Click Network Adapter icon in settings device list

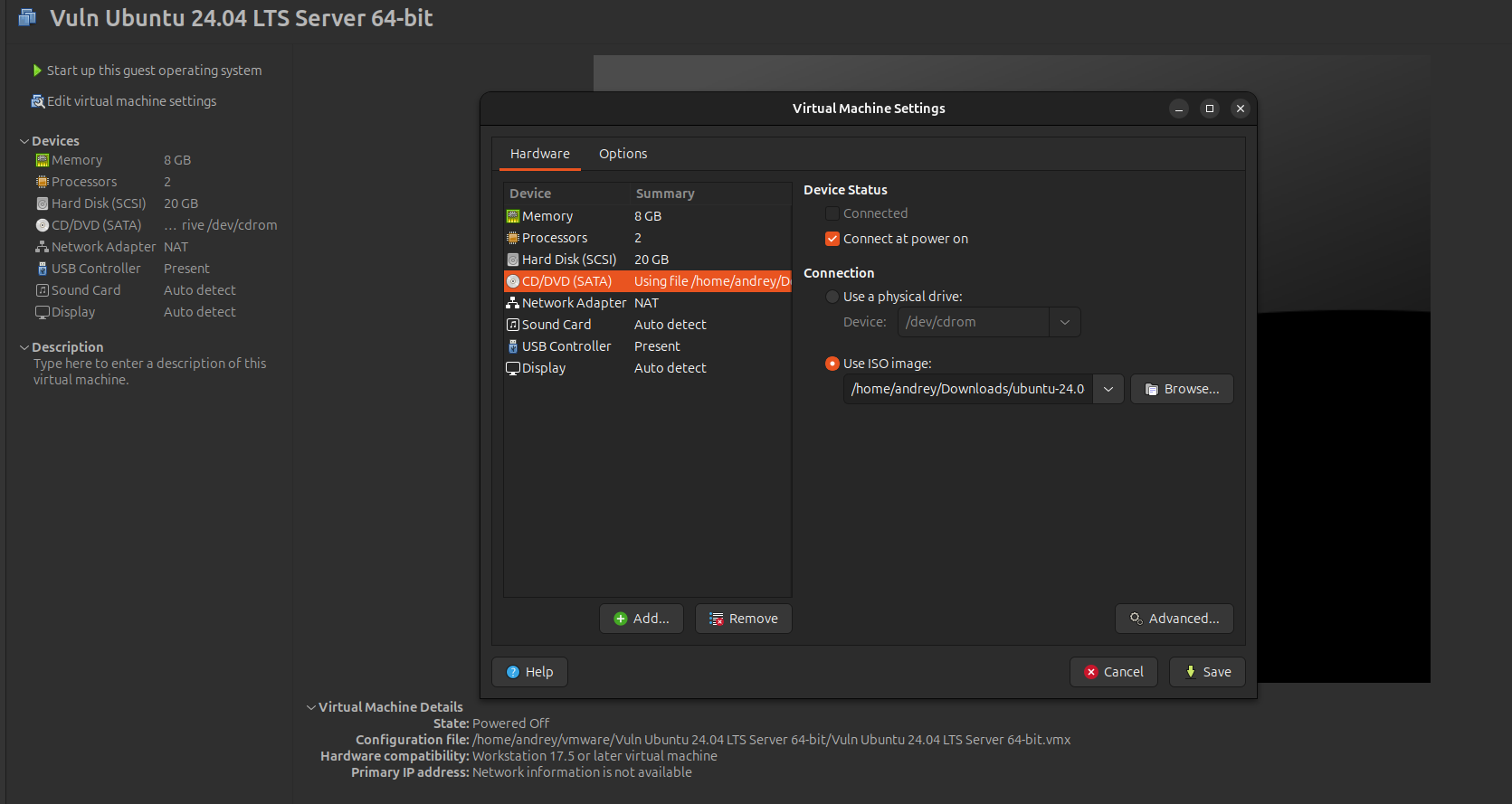pos(512,303)
